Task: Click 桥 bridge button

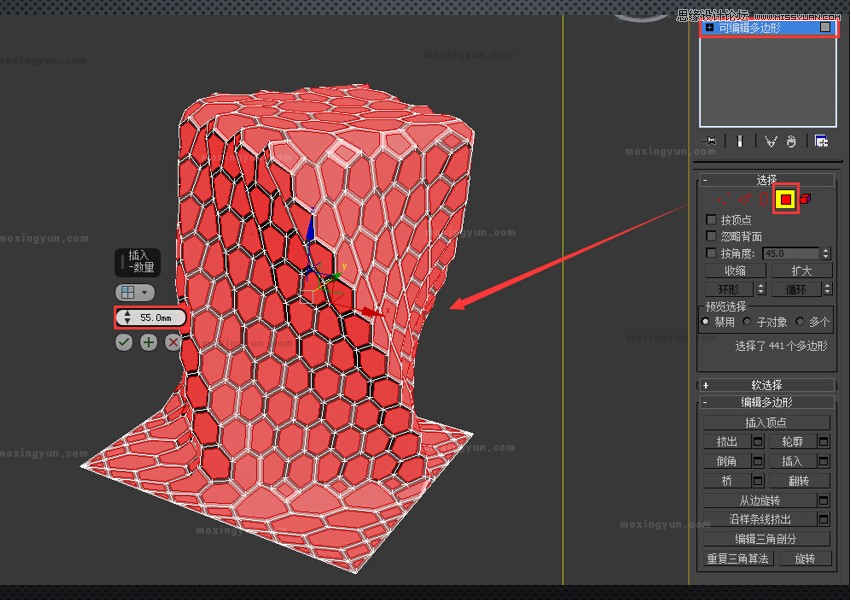Action: click(727, 480)
